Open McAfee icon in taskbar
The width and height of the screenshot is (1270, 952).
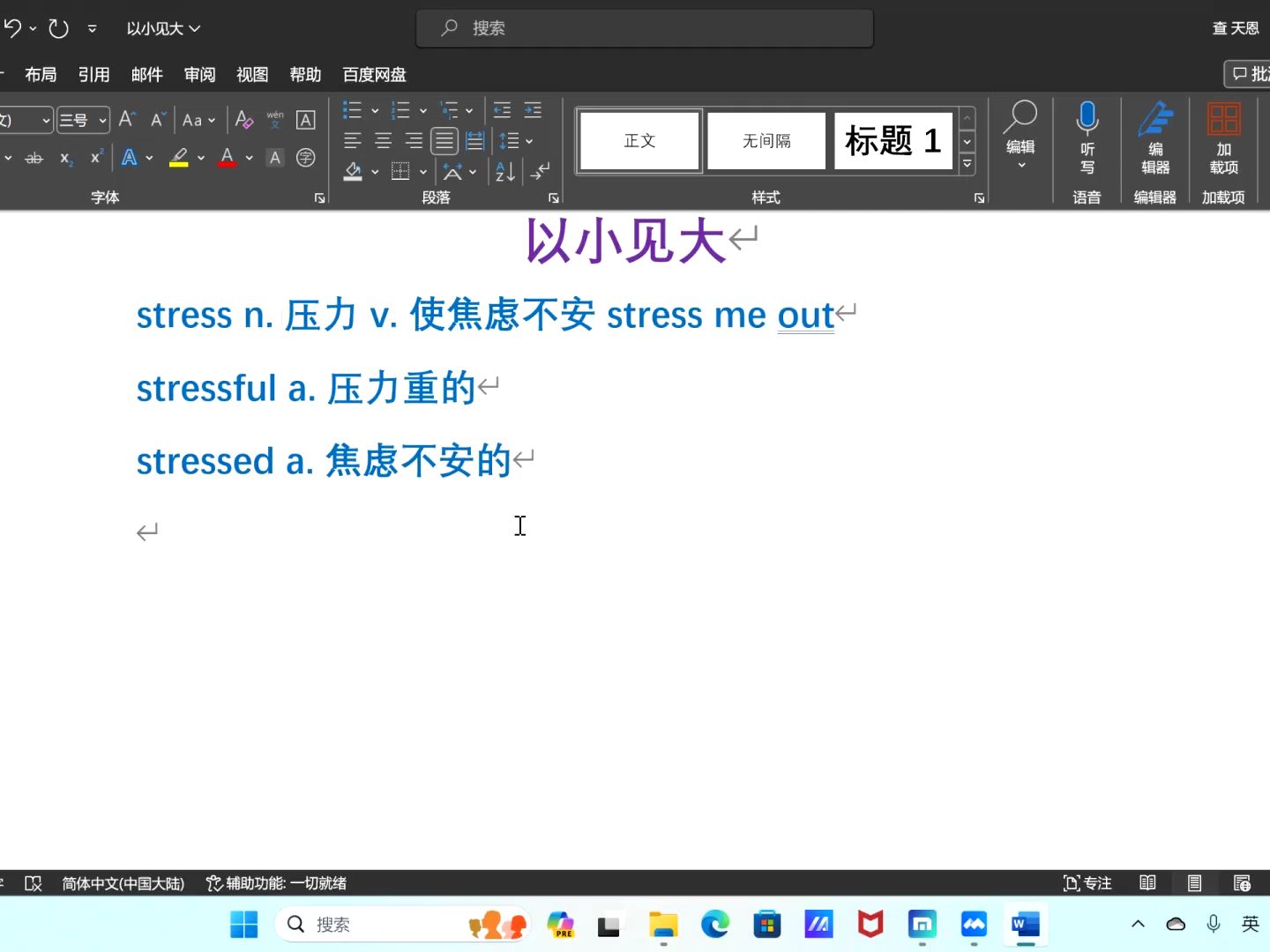[870, 924]
